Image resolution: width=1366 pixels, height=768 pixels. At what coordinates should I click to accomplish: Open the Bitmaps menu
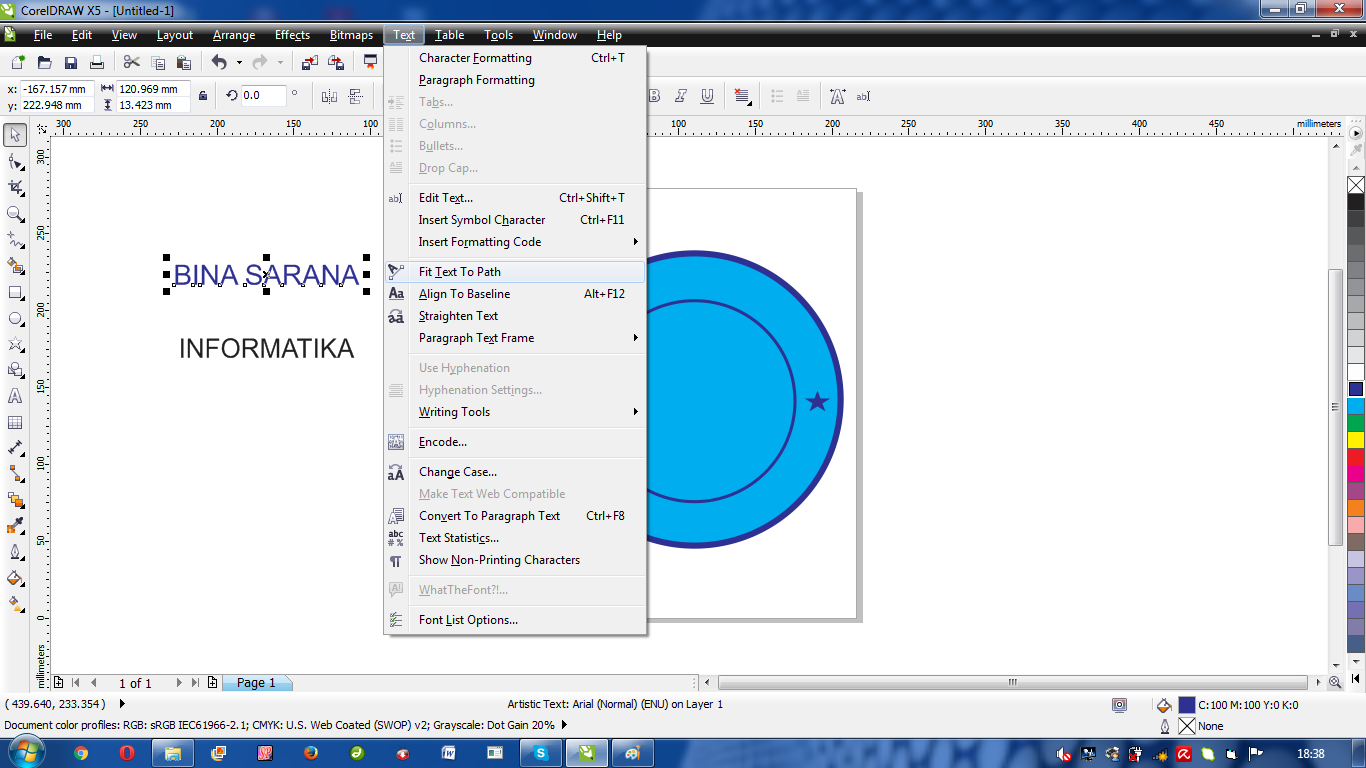tap(351, 35)
